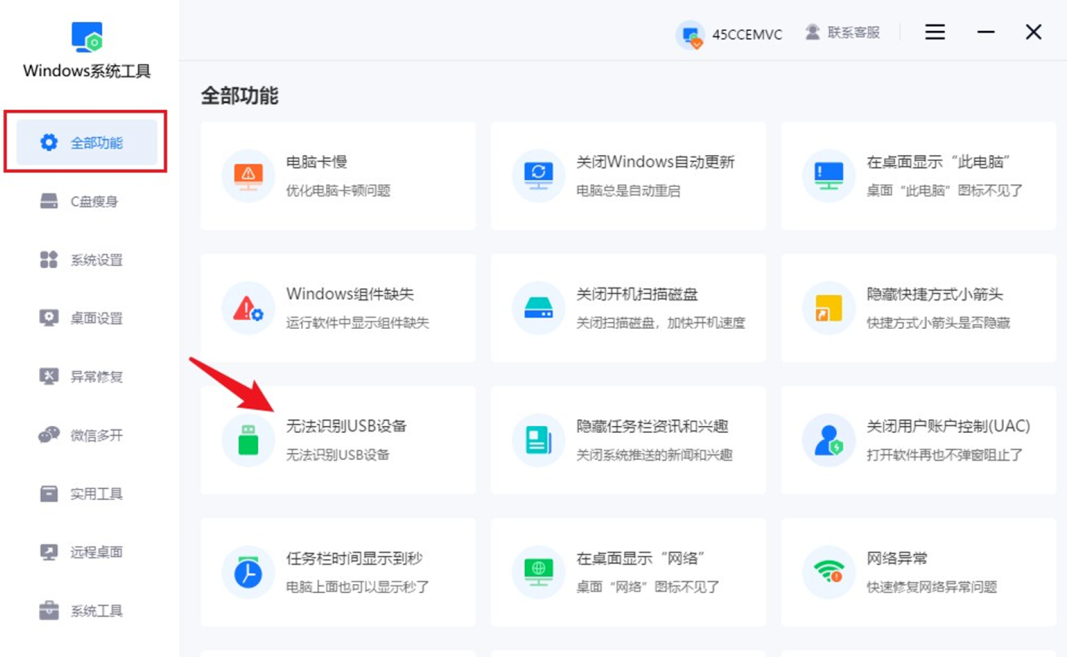1067x657 pixels.
Task: Click the Windows组件缺失 red triangle icon
Action: (x=248, y=308)
